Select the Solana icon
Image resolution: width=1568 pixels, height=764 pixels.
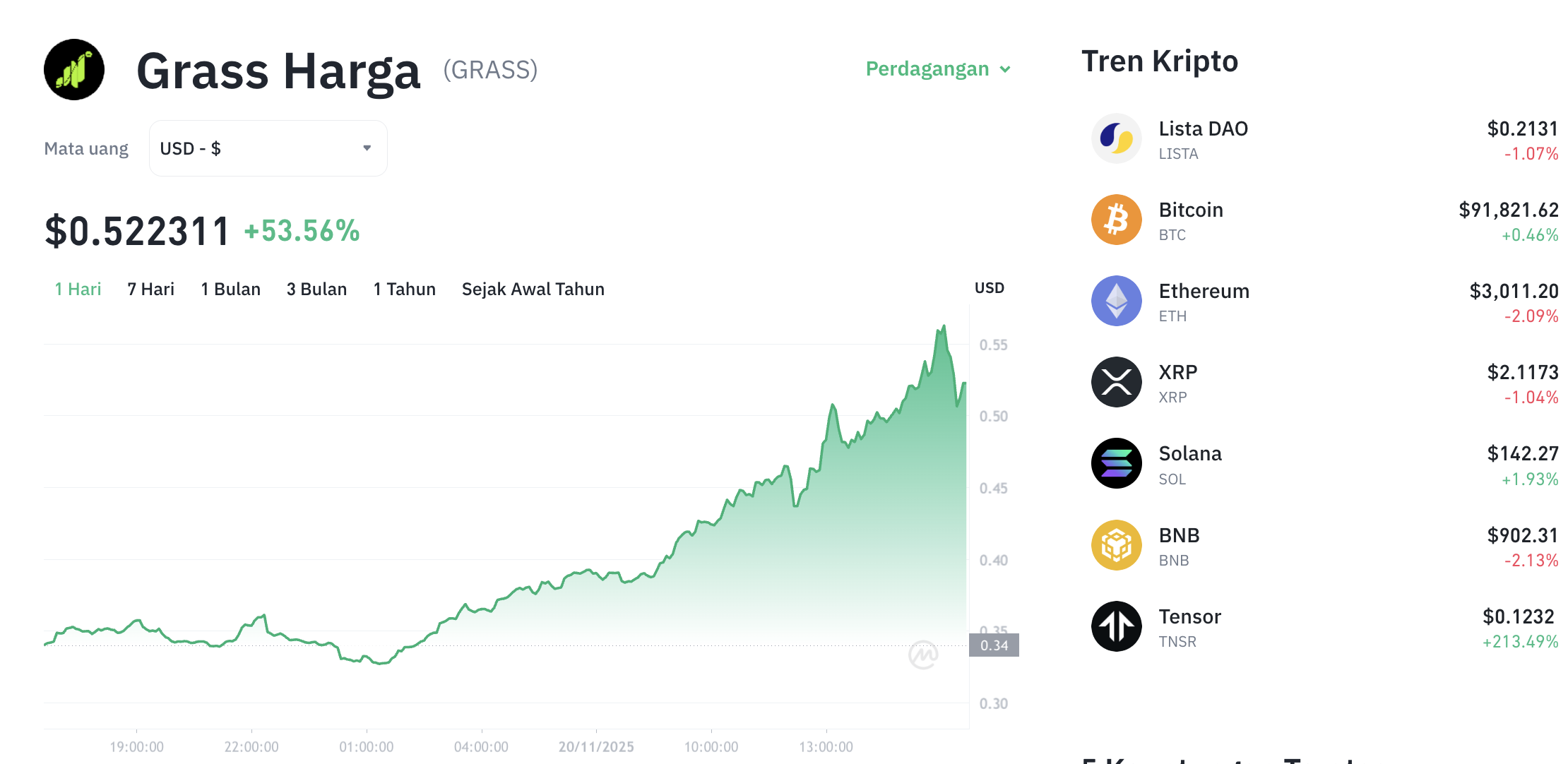[1116, 464]
